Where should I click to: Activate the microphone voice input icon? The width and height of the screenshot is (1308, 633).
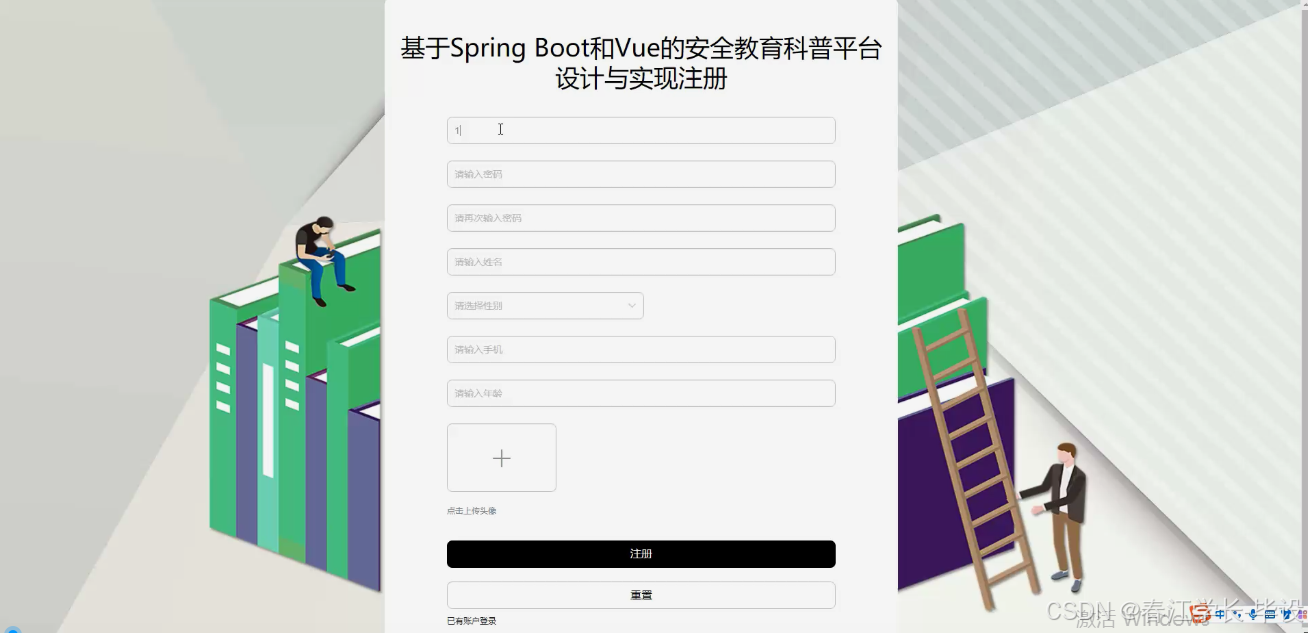tap(1253, 614)
